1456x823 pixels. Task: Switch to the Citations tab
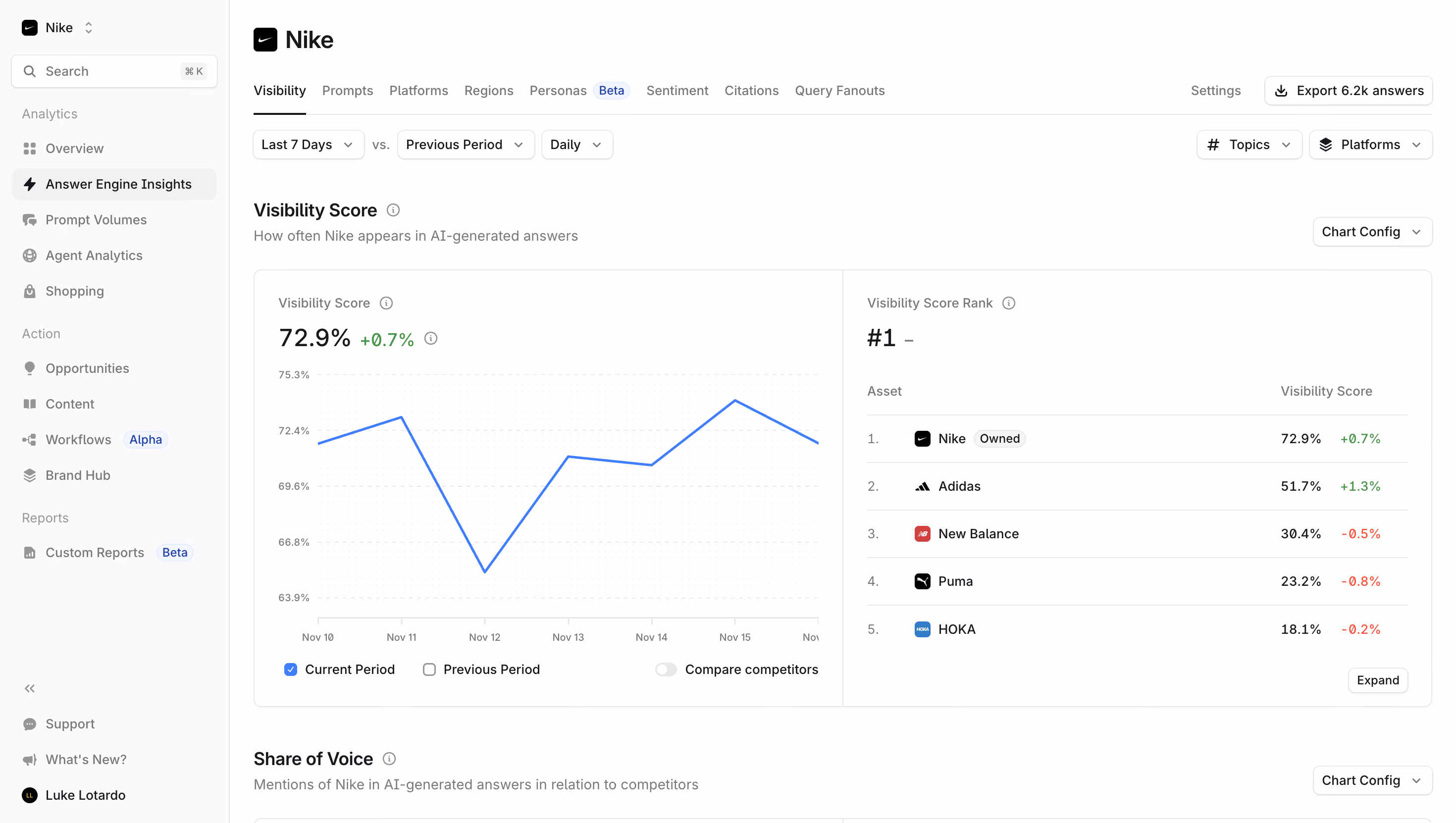751,91
